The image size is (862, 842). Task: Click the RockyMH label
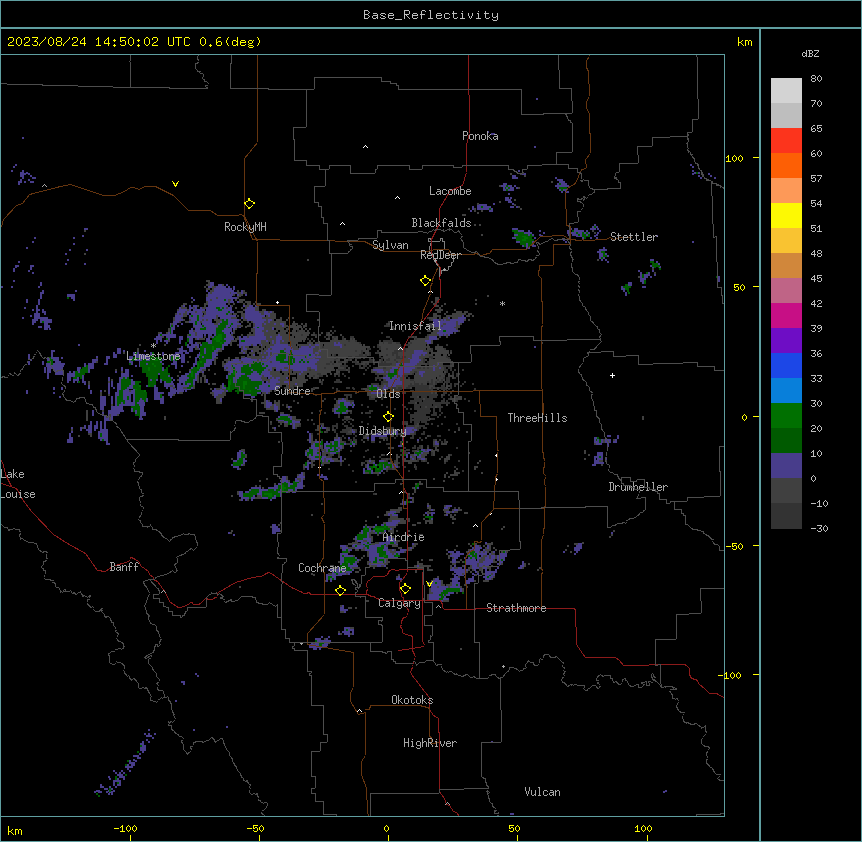coord(245,227)
